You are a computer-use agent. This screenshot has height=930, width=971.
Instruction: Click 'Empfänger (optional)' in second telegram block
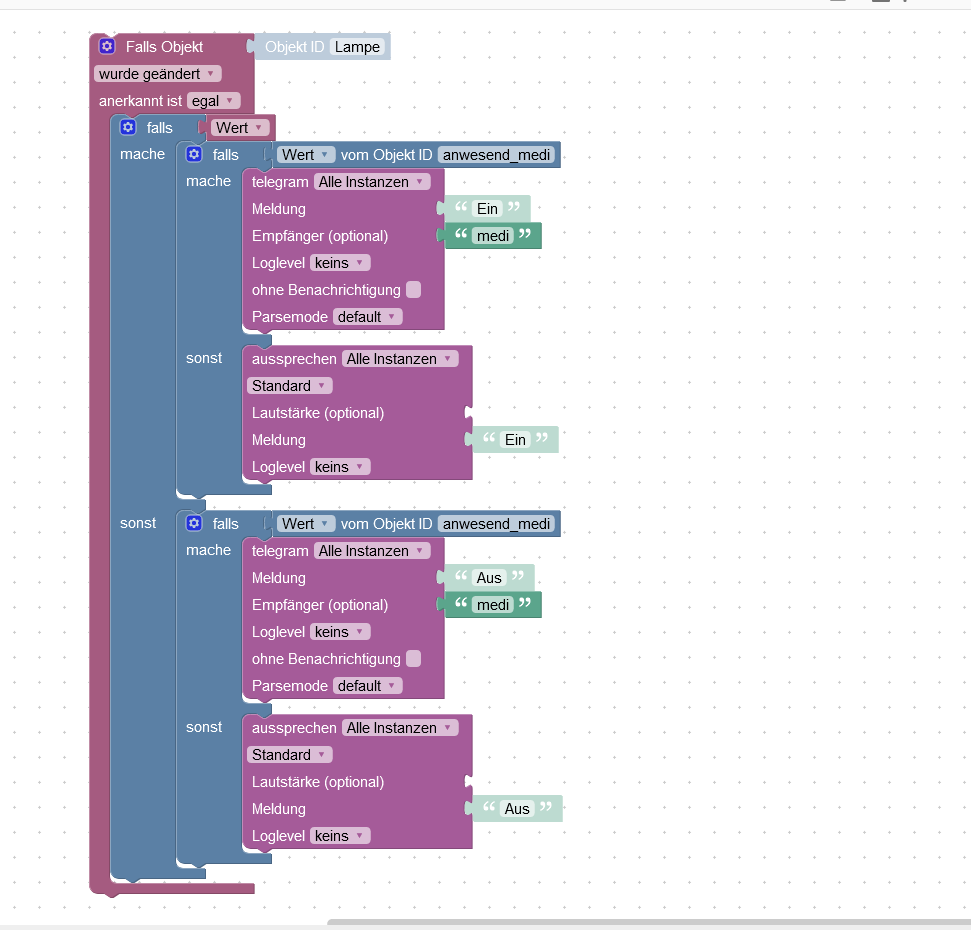pyautogui.click(x=320, y=605)
